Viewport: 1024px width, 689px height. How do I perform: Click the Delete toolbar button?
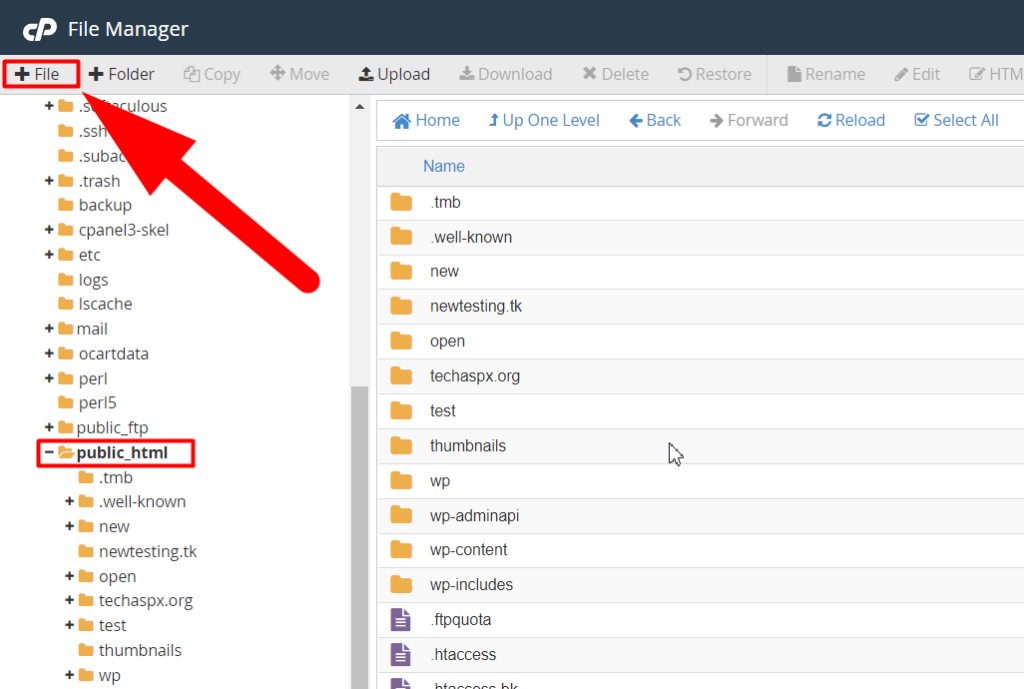(x=616, y=74)
